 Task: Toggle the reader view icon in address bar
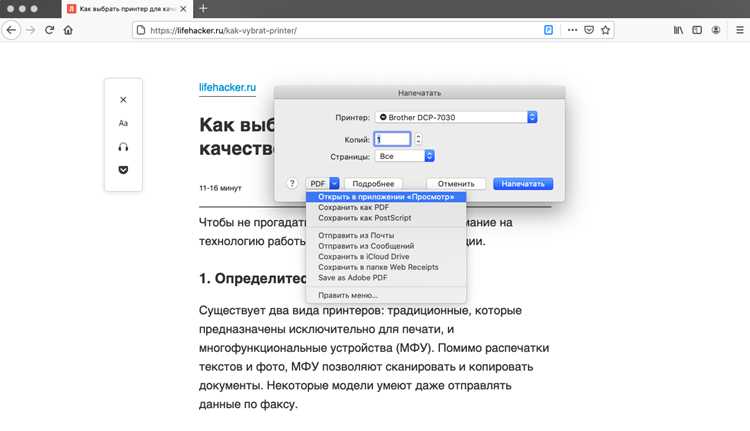click(x=548, y=30)
